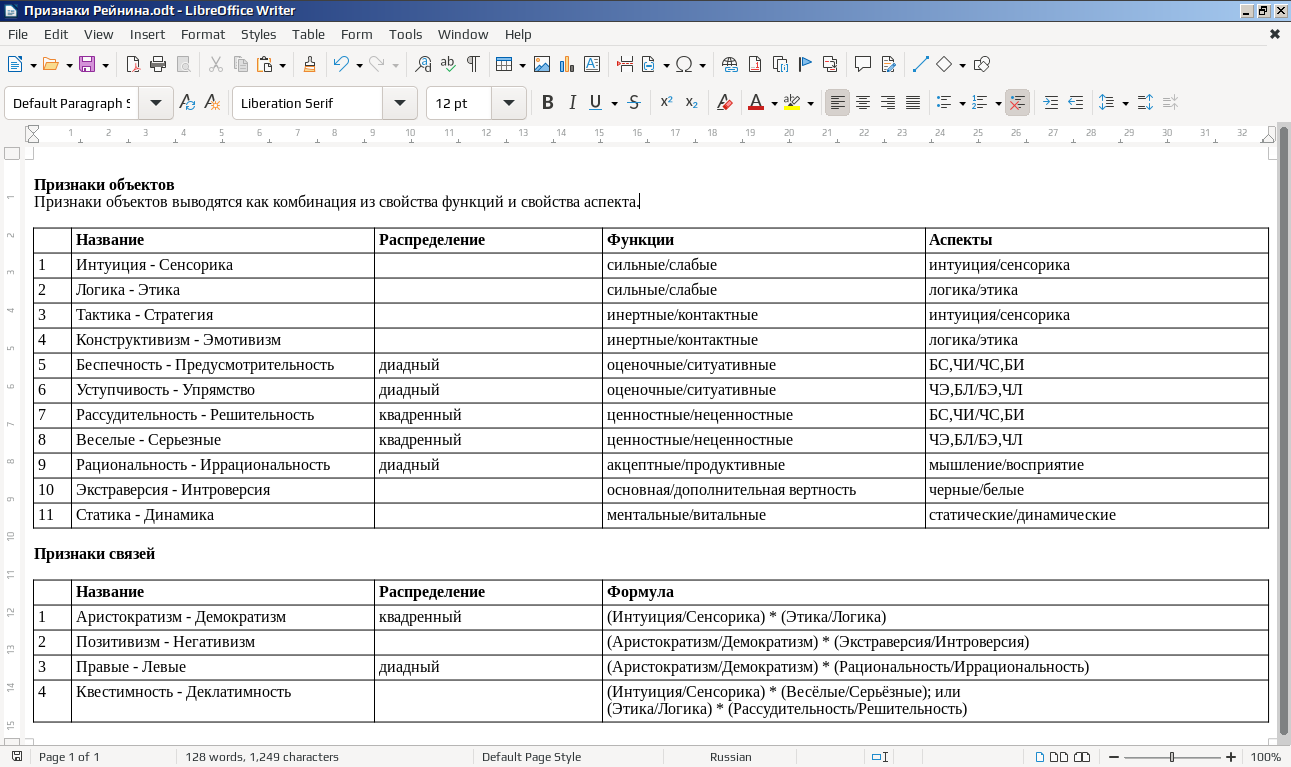Click the zoom slider in the status bar
This screenshot has height=767, width=1291.
pyautogui.click(x=1172, y=757)
